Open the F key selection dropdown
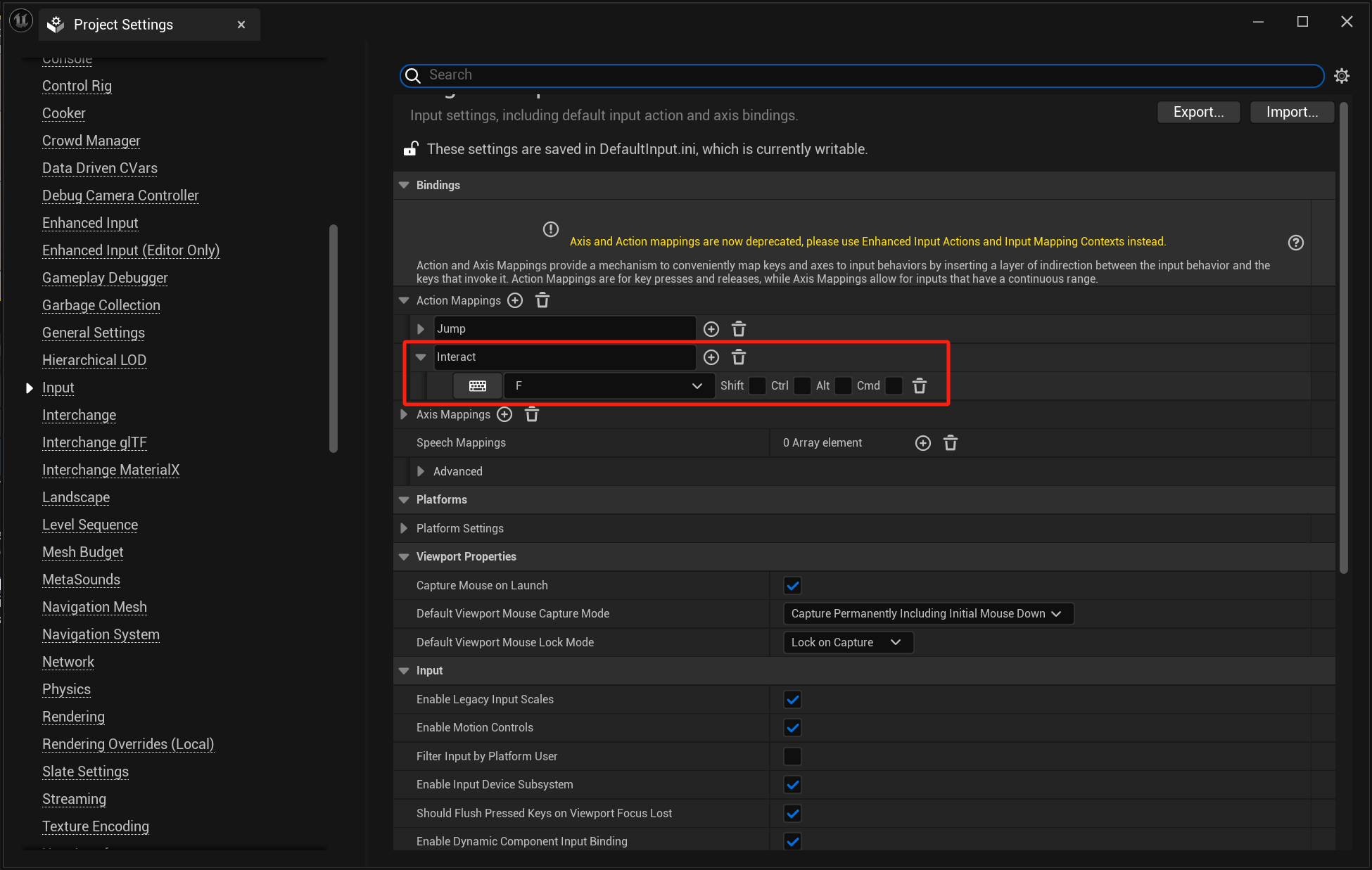 [x=609, y=386]
